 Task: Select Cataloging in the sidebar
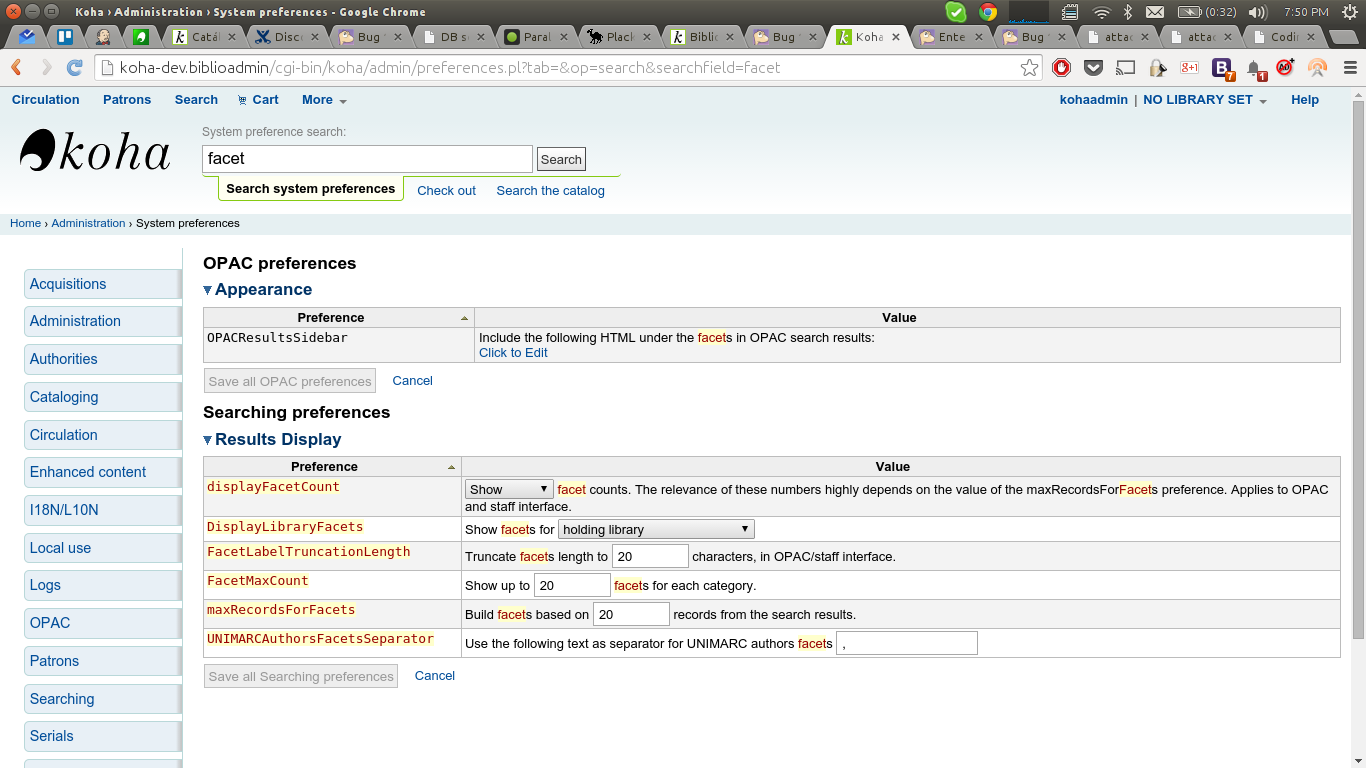pyautogui.click(x=64, y=397)
